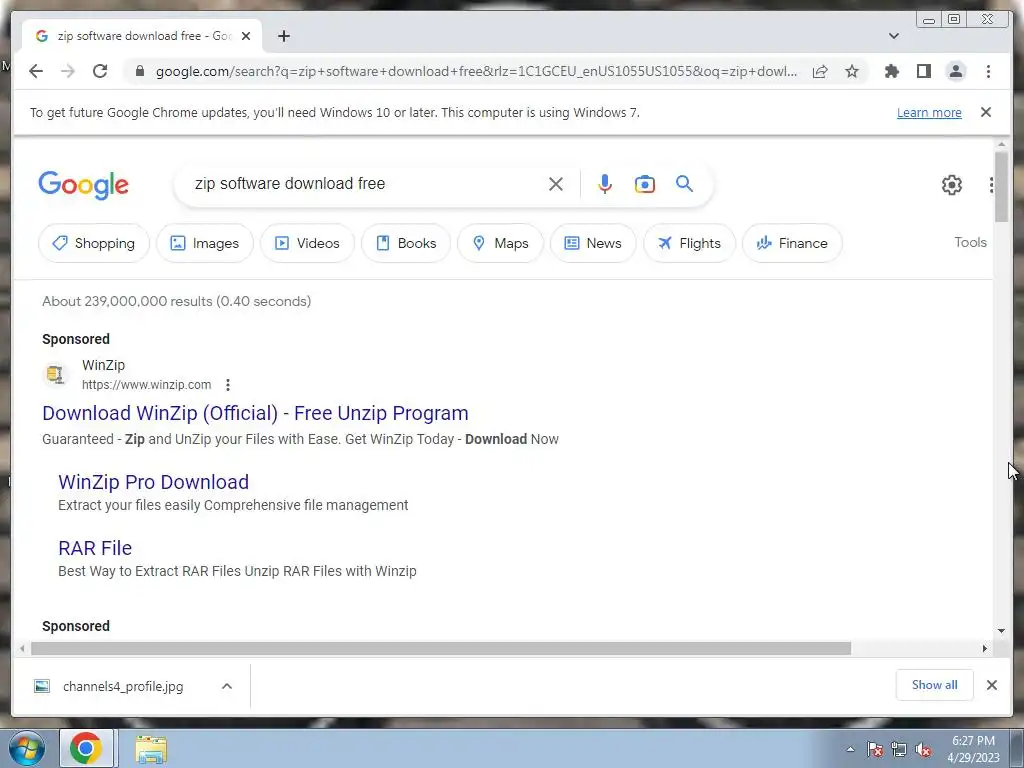The height and width of the screenshot is (768, 1024).
Task: Bookmark this tab with the star
Action: coord(852,71)
